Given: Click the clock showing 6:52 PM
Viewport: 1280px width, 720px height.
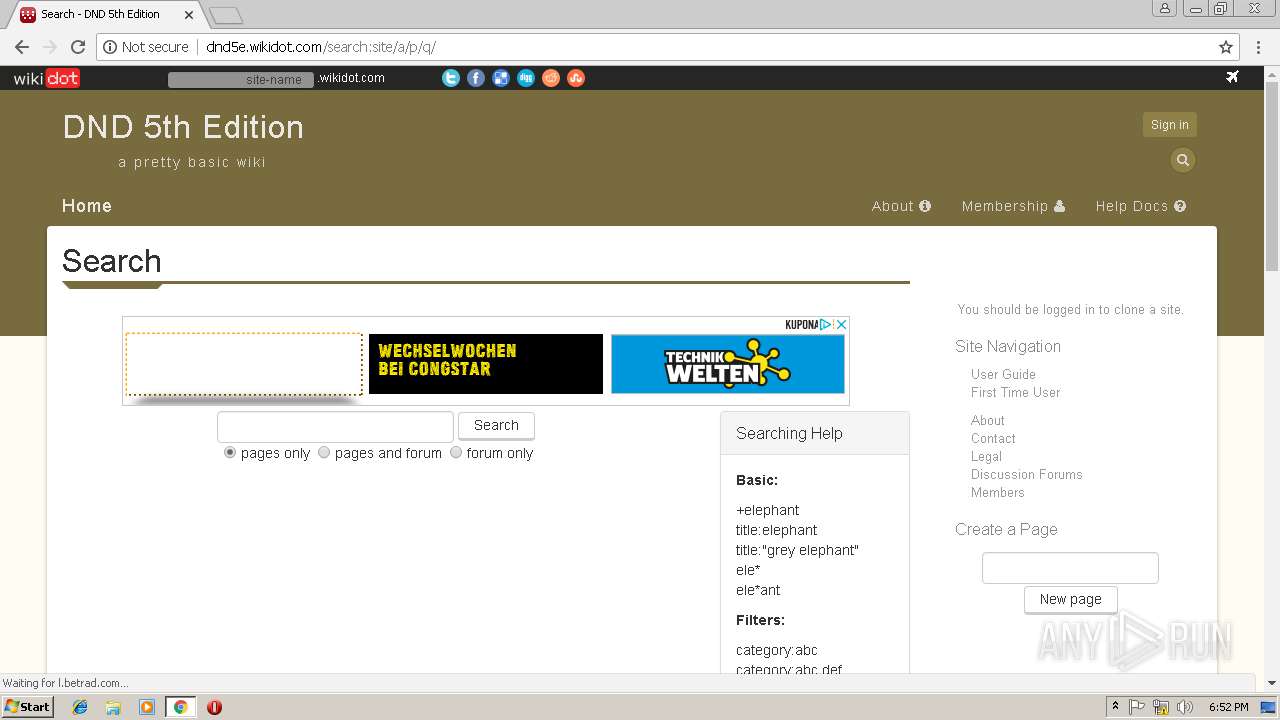Looking at the screenshot, I should (x=1228, y=707).
